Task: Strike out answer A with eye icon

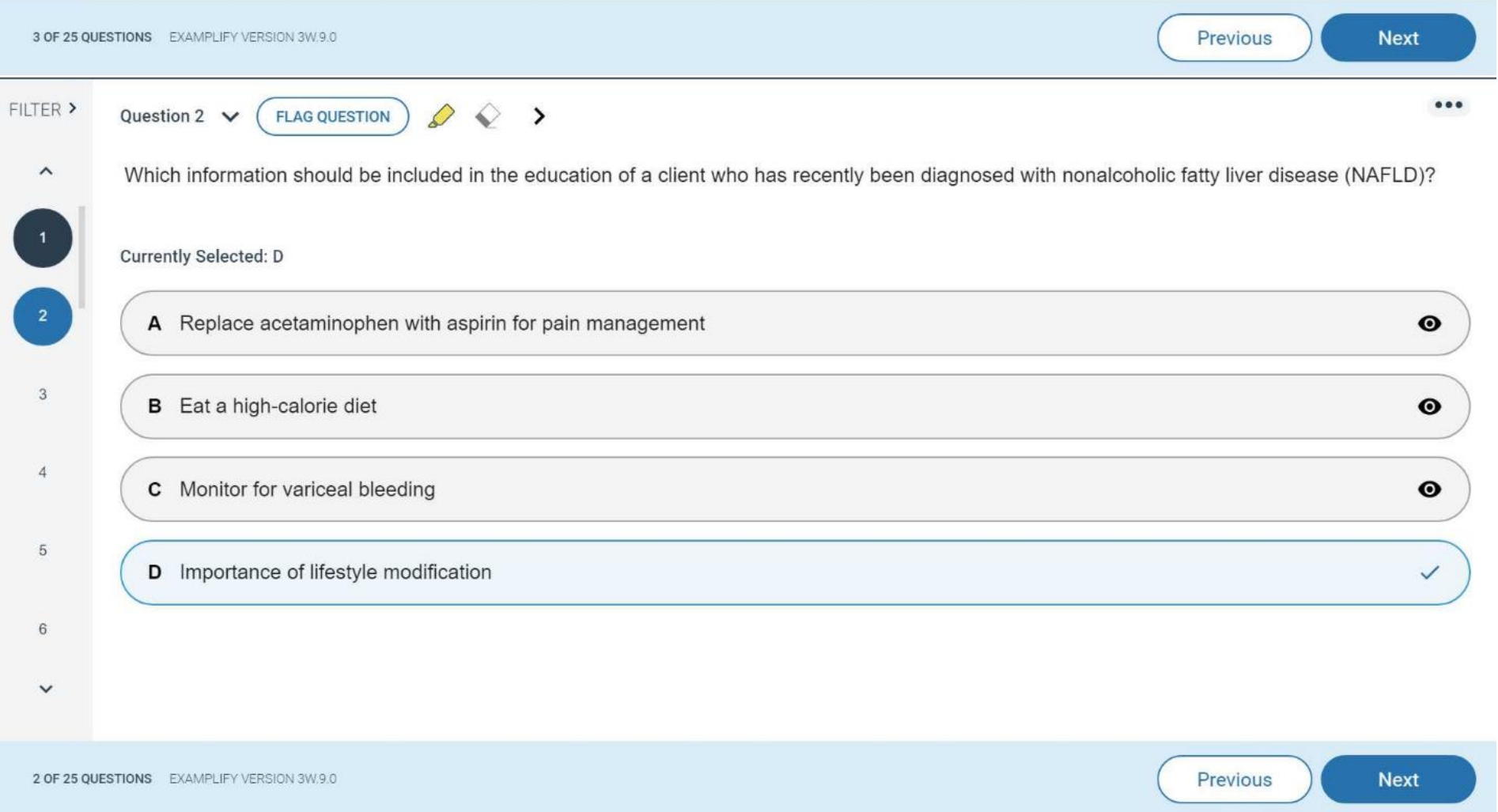Action: 1428,323
